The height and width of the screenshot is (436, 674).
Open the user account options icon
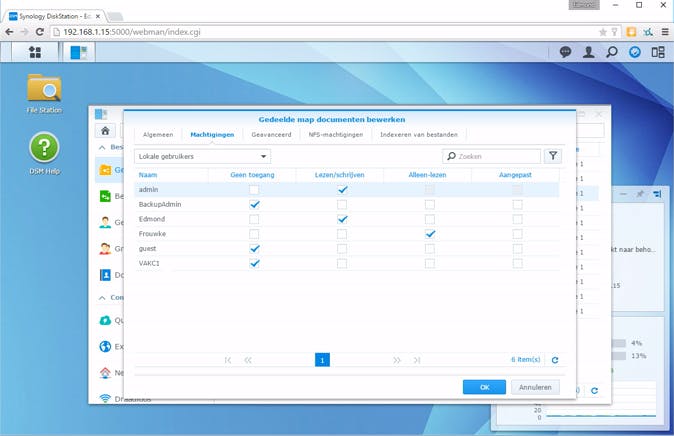pyautogui.click(x=588, y=52)
